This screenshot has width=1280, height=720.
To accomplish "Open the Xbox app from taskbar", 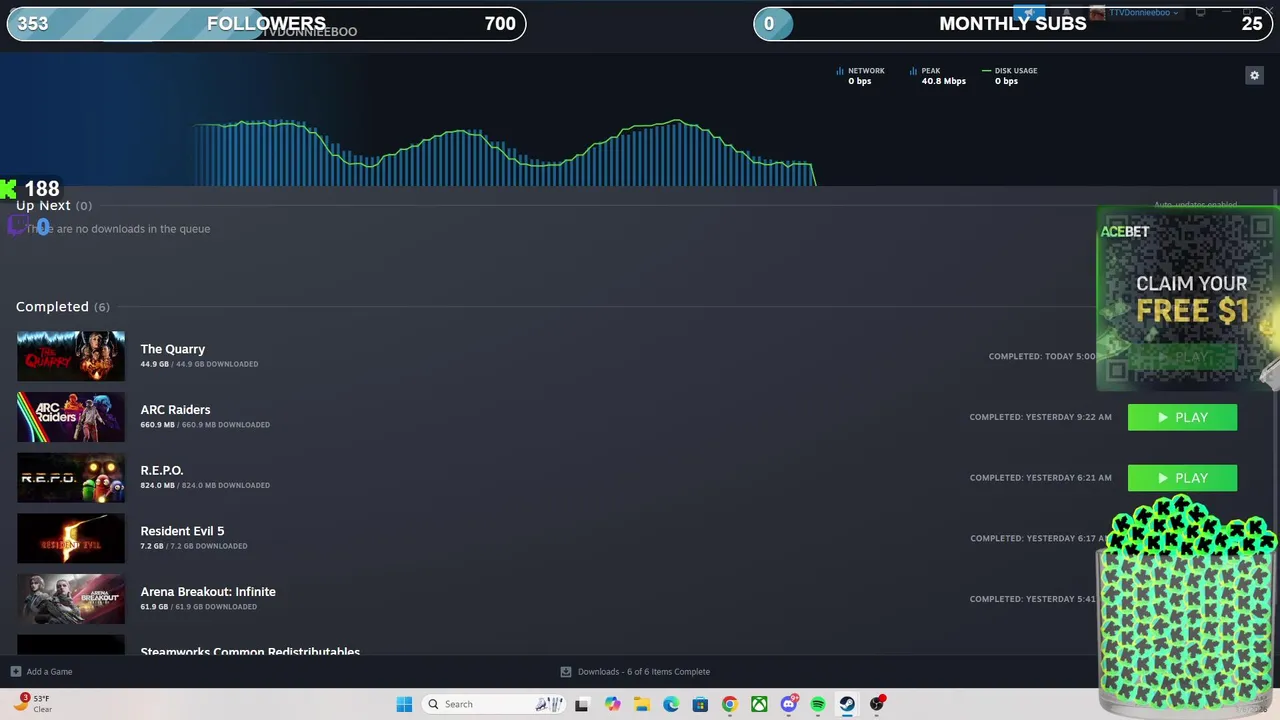I will 759,704.
